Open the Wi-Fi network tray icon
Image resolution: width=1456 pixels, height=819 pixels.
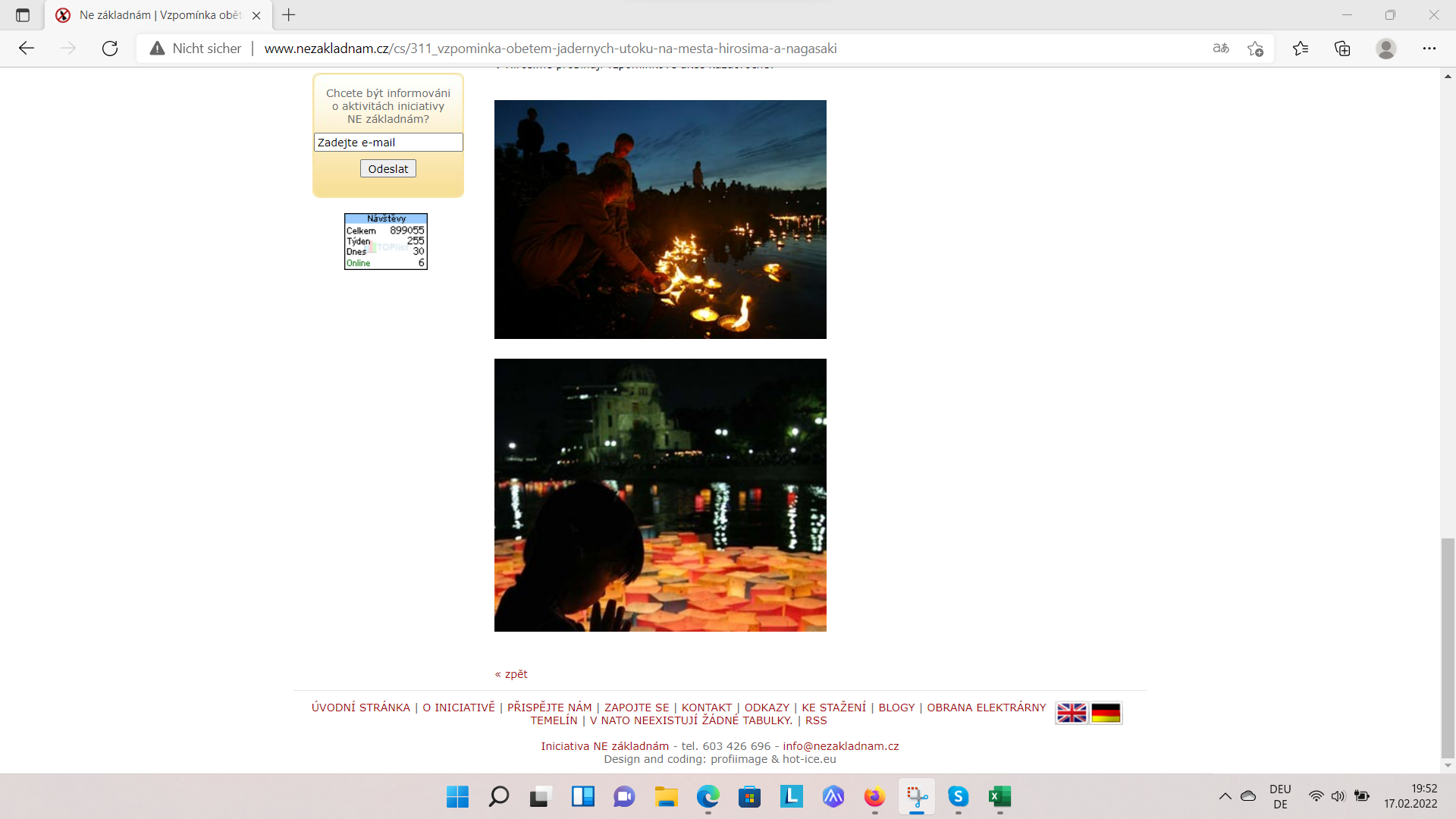coord(1316,796)
